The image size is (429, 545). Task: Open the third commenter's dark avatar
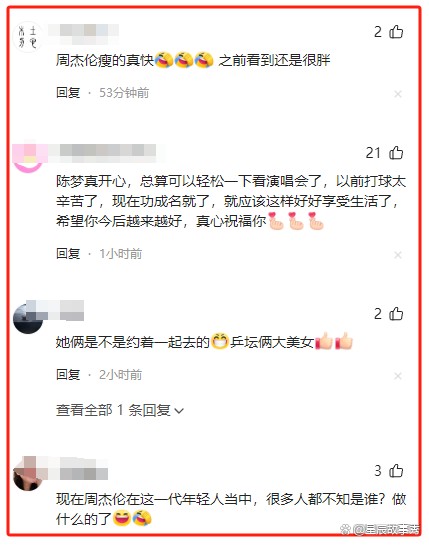pos(27,318)
